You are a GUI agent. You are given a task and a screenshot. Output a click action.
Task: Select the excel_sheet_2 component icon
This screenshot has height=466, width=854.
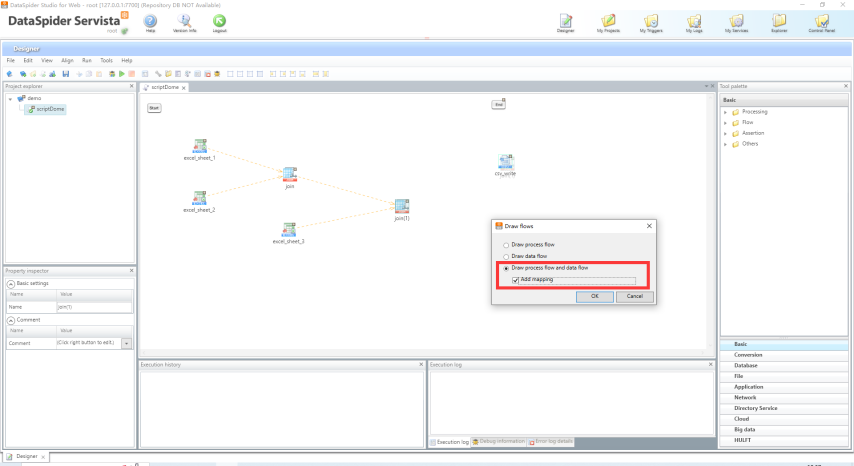click(200, 198)
